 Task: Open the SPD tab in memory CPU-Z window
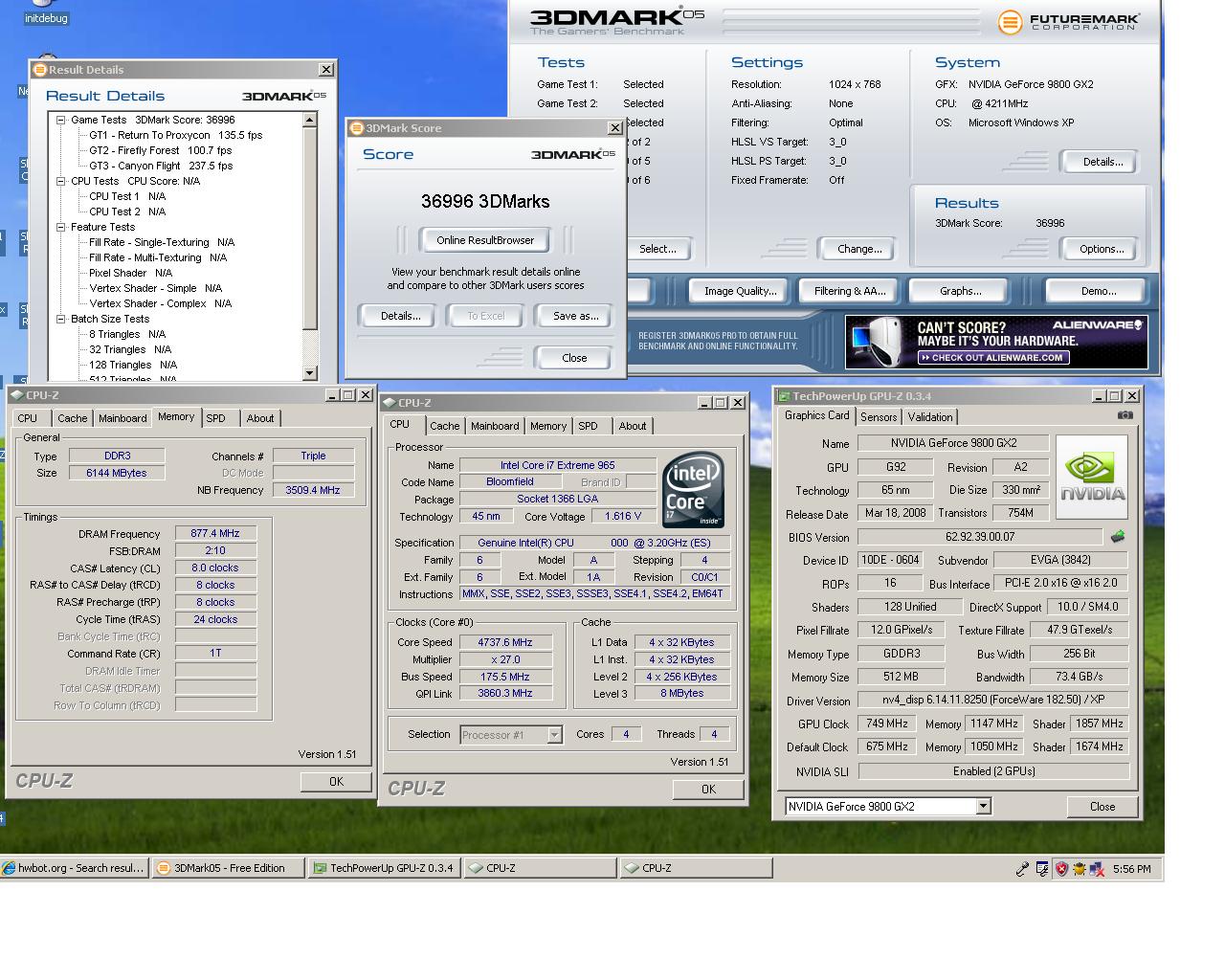pyautogui.click(x=216, y=418)
